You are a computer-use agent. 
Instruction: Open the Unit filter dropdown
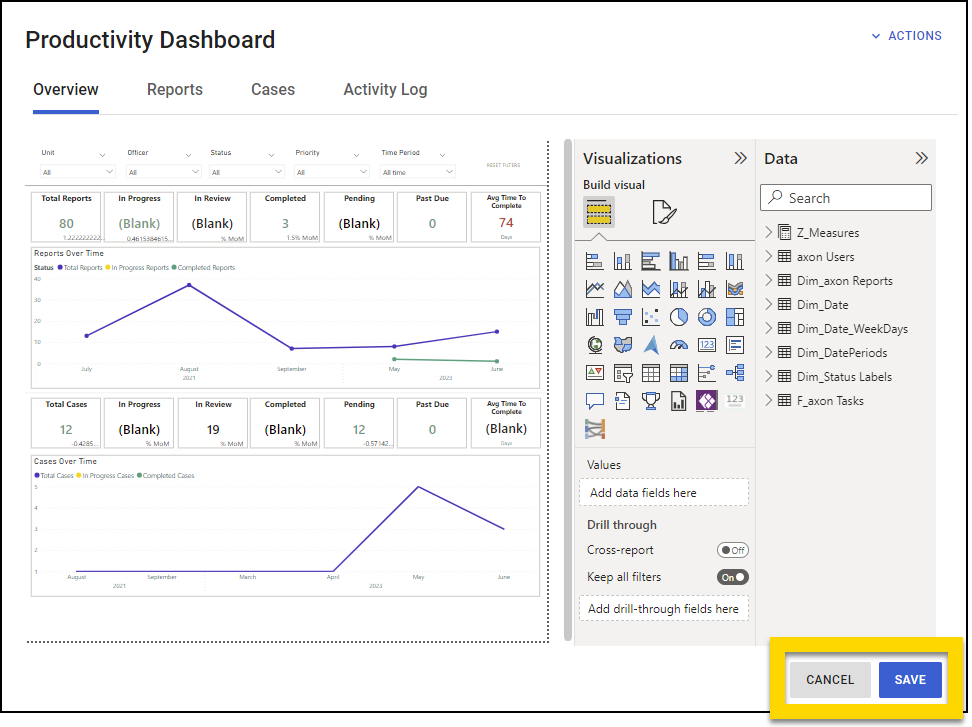click(x=78, y=171)
